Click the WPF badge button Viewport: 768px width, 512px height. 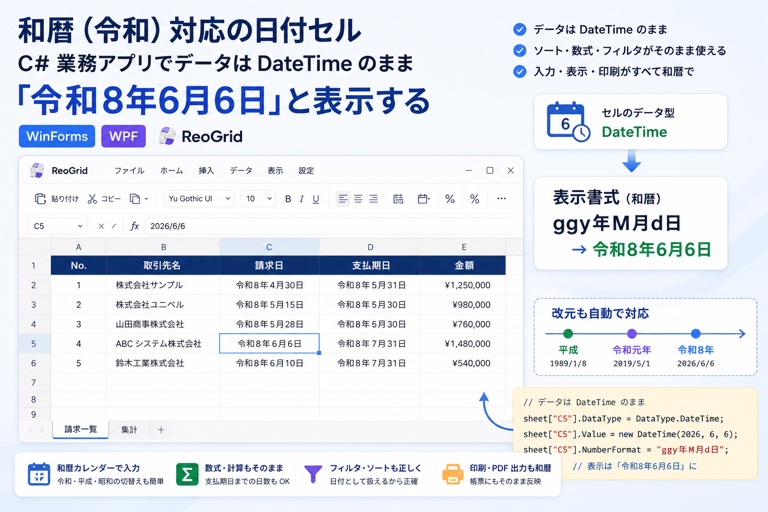pos(123,136)
